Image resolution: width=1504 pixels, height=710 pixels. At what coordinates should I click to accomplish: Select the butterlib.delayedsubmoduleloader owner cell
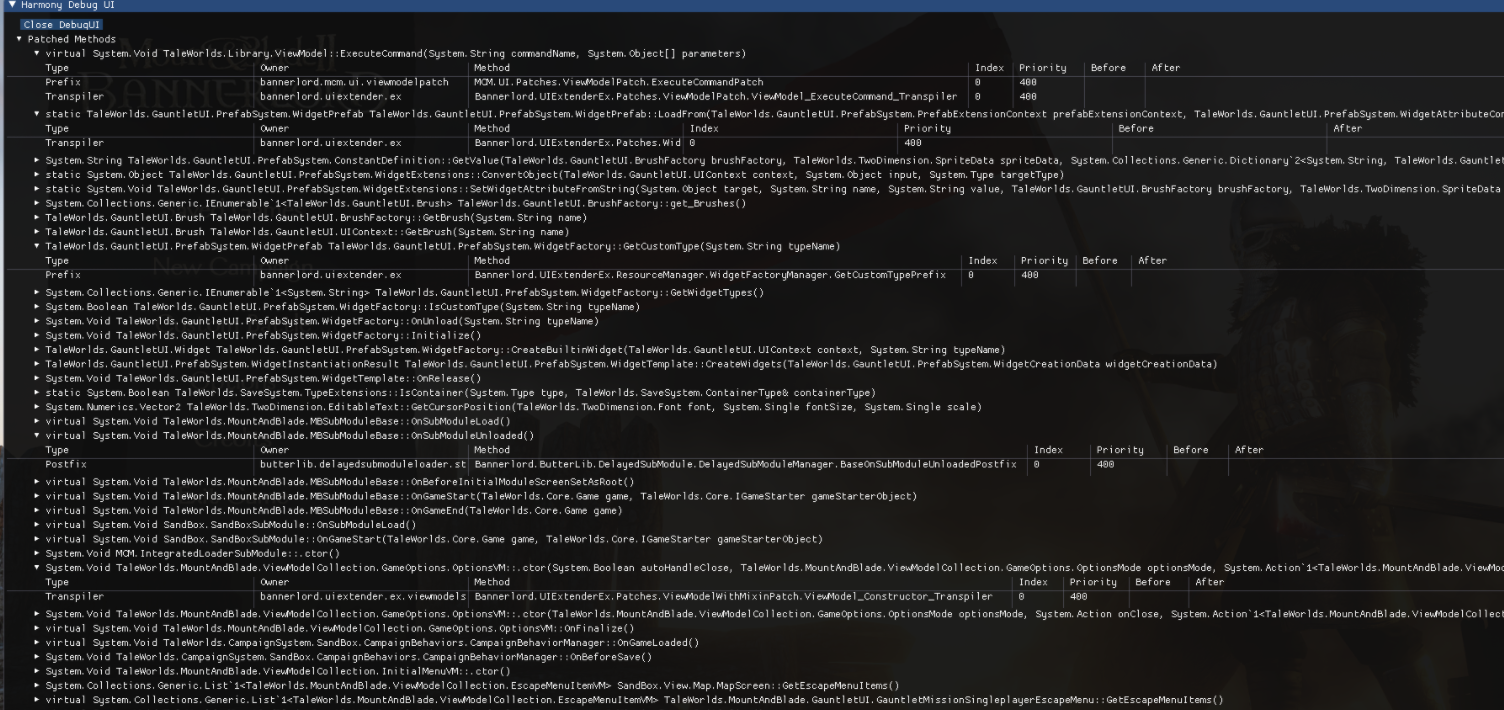click(363, 464)
